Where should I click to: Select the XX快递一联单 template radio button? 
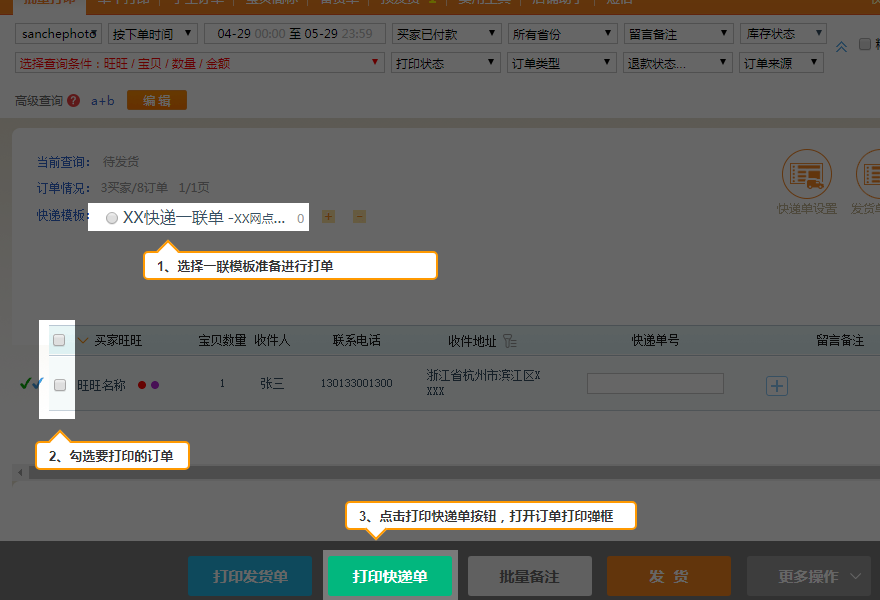click(111, 218)
